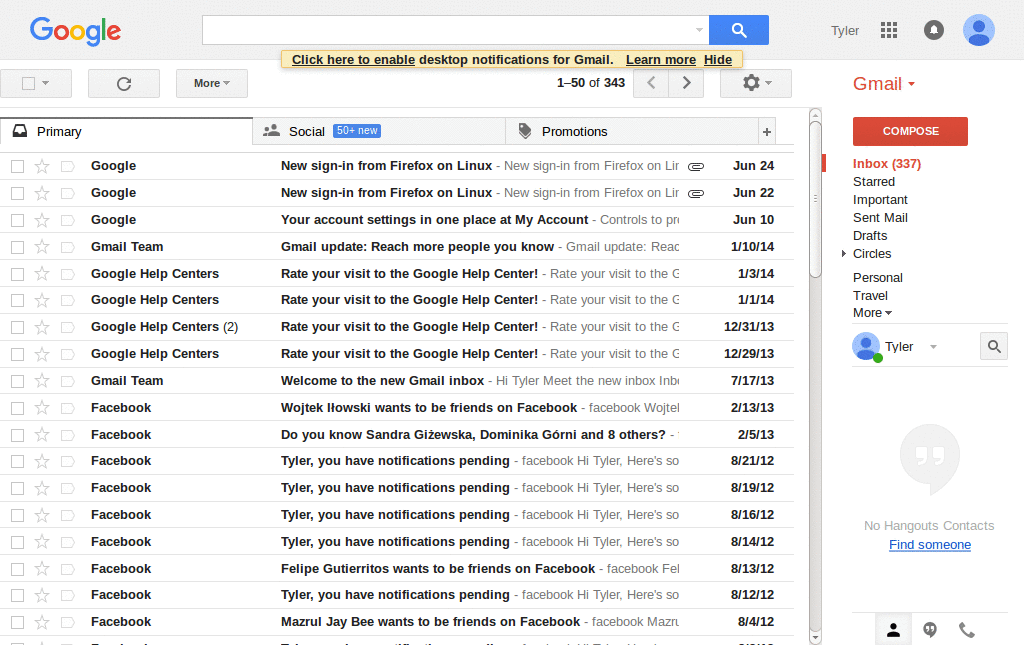Open the Gmail product switcher dropdown
This screenshot has width=1024, height=645.
(x=884, y=84)
